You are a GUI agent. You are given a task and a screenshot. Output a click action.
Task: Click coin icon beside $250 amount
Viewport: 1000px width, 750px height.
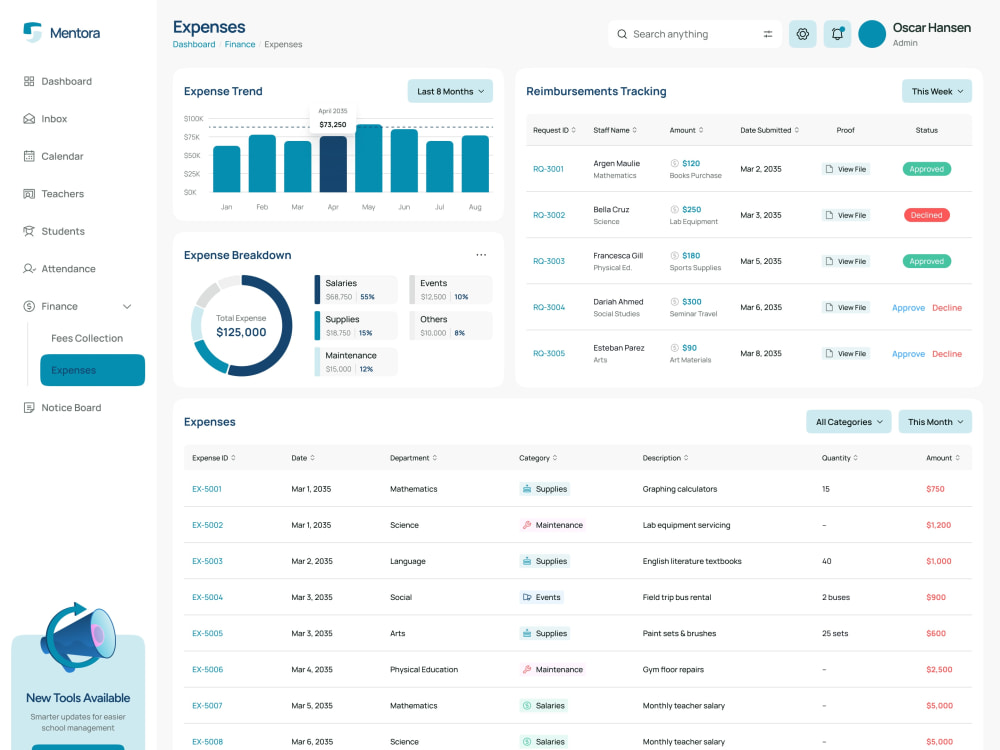[674, 209]
